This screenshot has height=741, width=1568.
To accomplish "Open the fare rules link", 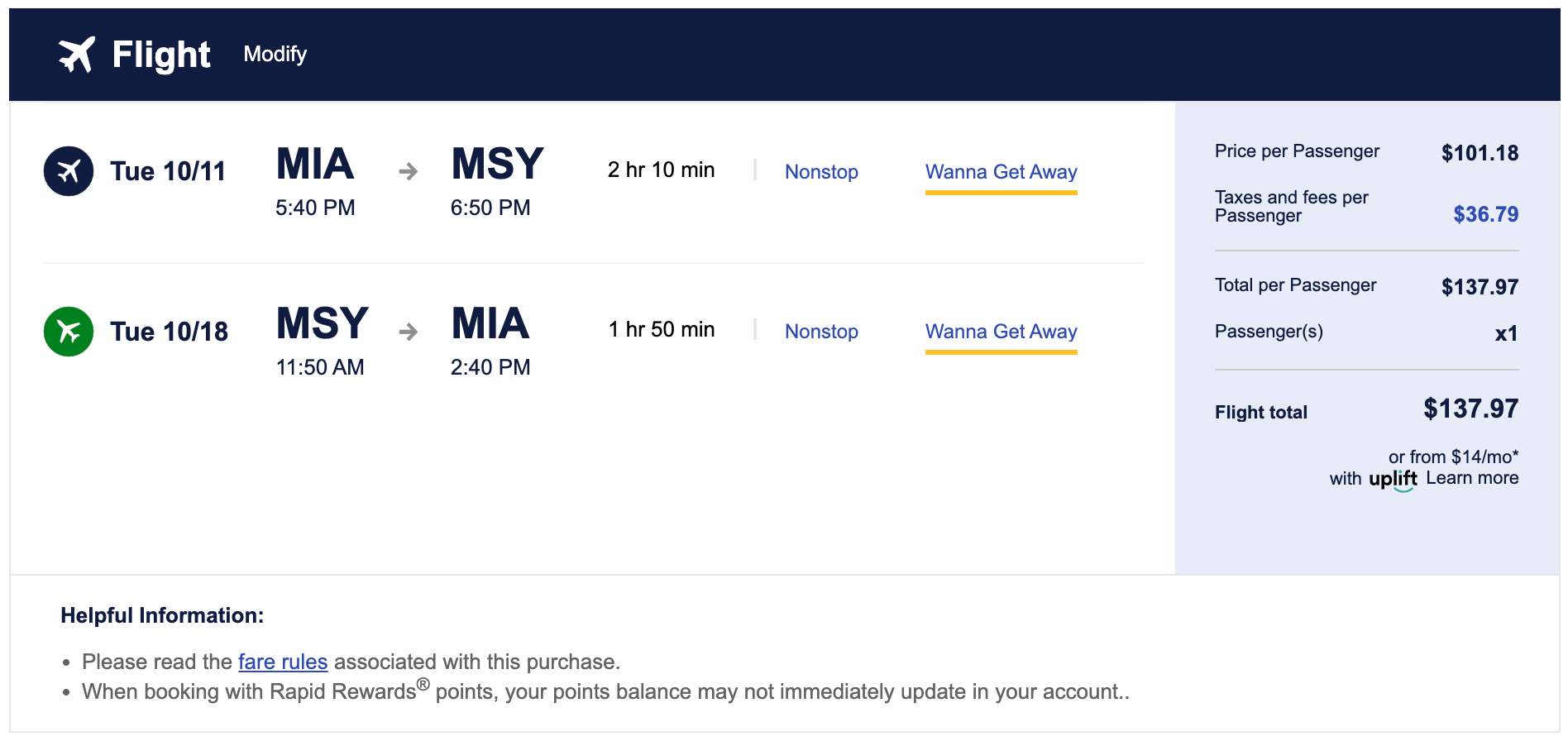I will click(x=283, y=662).
